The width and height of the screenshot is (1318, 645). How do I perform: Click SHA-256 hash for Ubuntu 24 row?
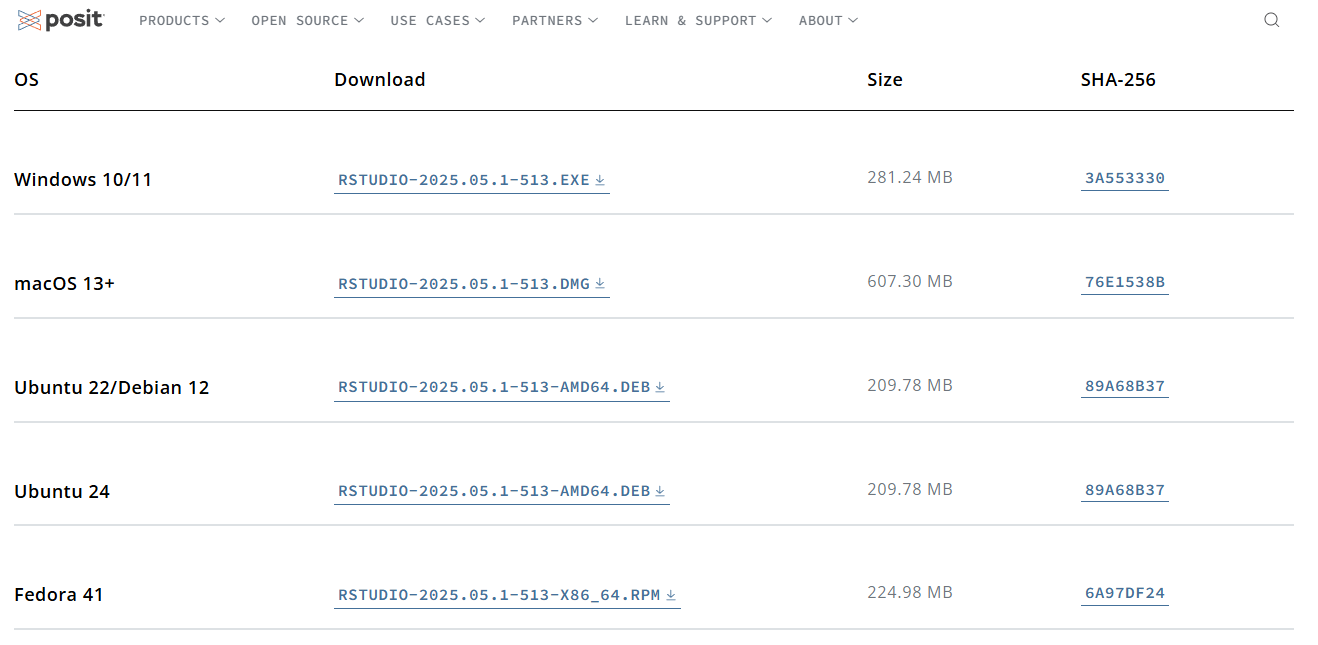tap(1125, 491)
